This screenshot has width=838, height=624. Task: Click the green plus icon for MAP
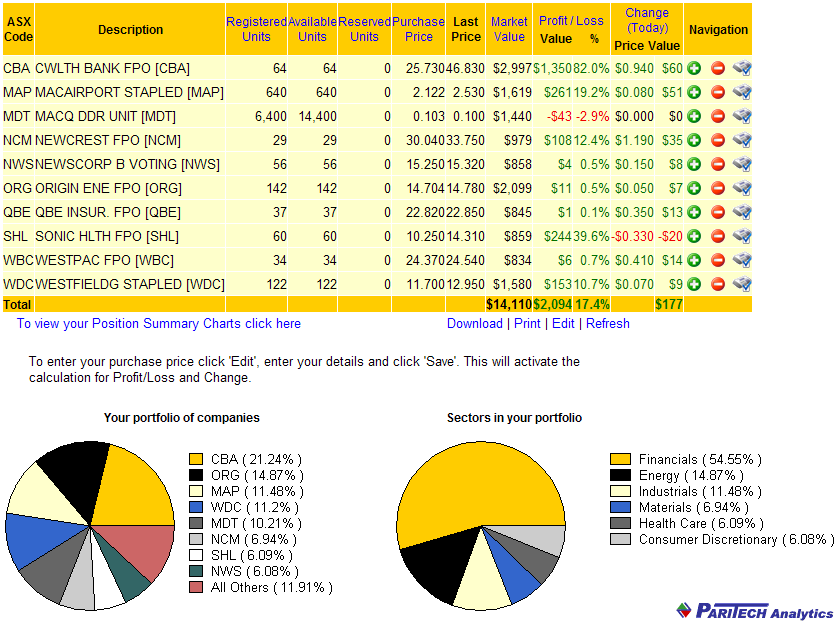point(694,92)
